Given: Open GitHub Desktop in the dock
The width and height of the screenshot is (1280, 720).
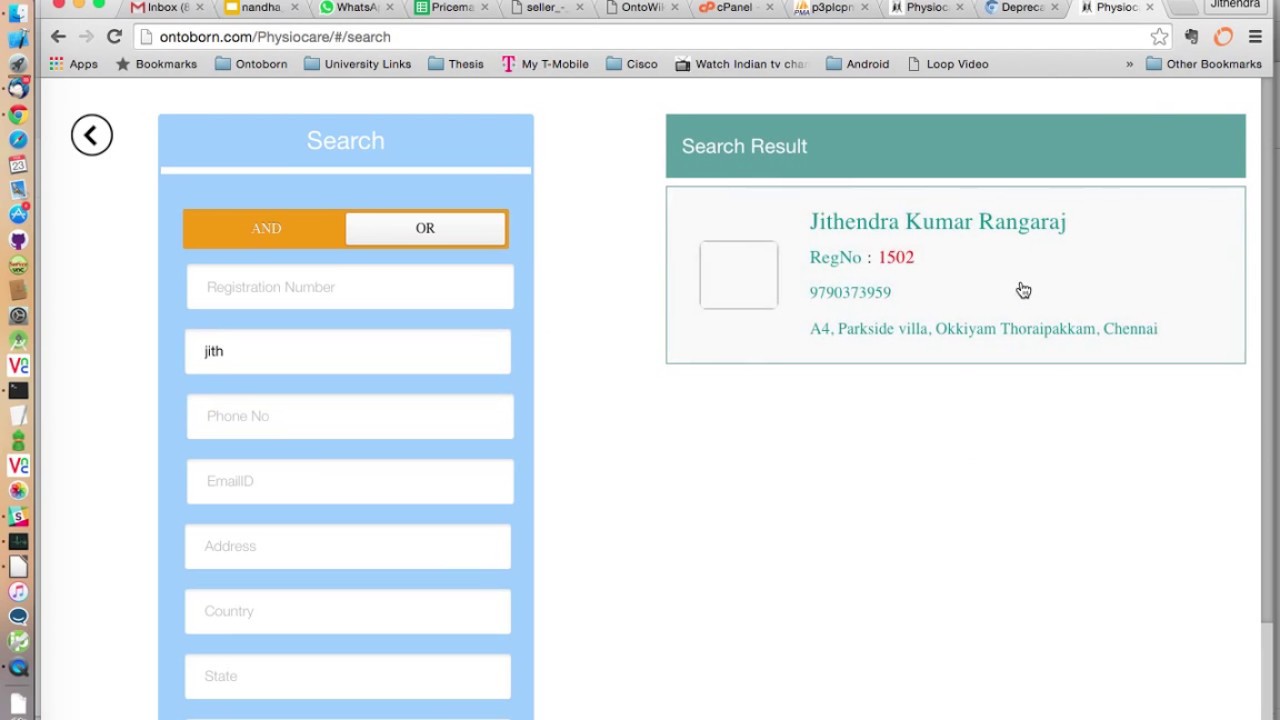Looking at the screenshot, I should 18,240.
